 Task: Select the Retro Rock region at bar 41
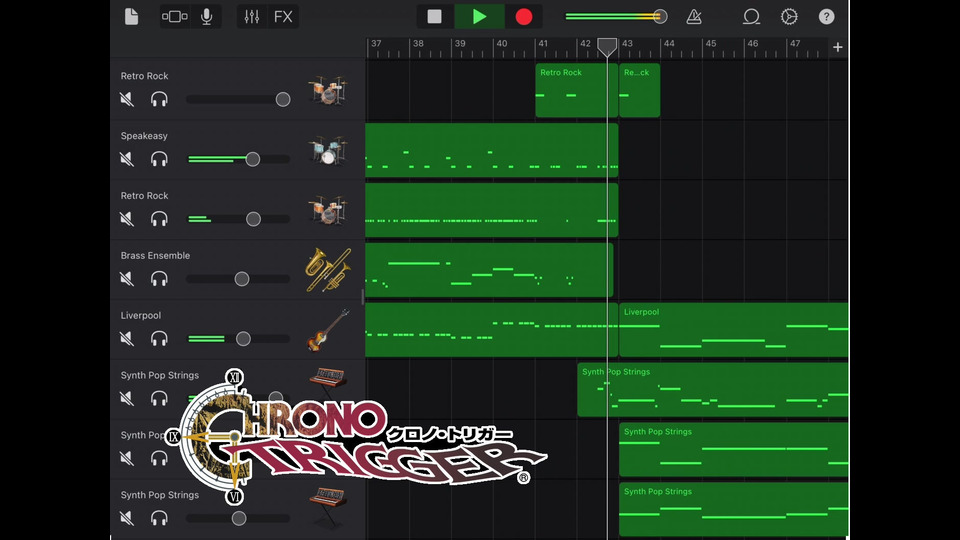pos(576,91)
